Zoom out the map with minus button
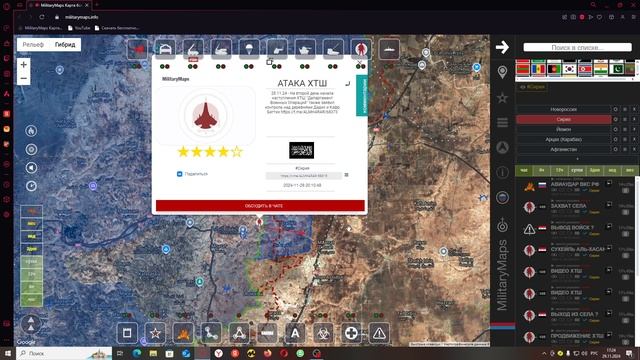This screenshot has width=640, height=360. click(24, 78)
